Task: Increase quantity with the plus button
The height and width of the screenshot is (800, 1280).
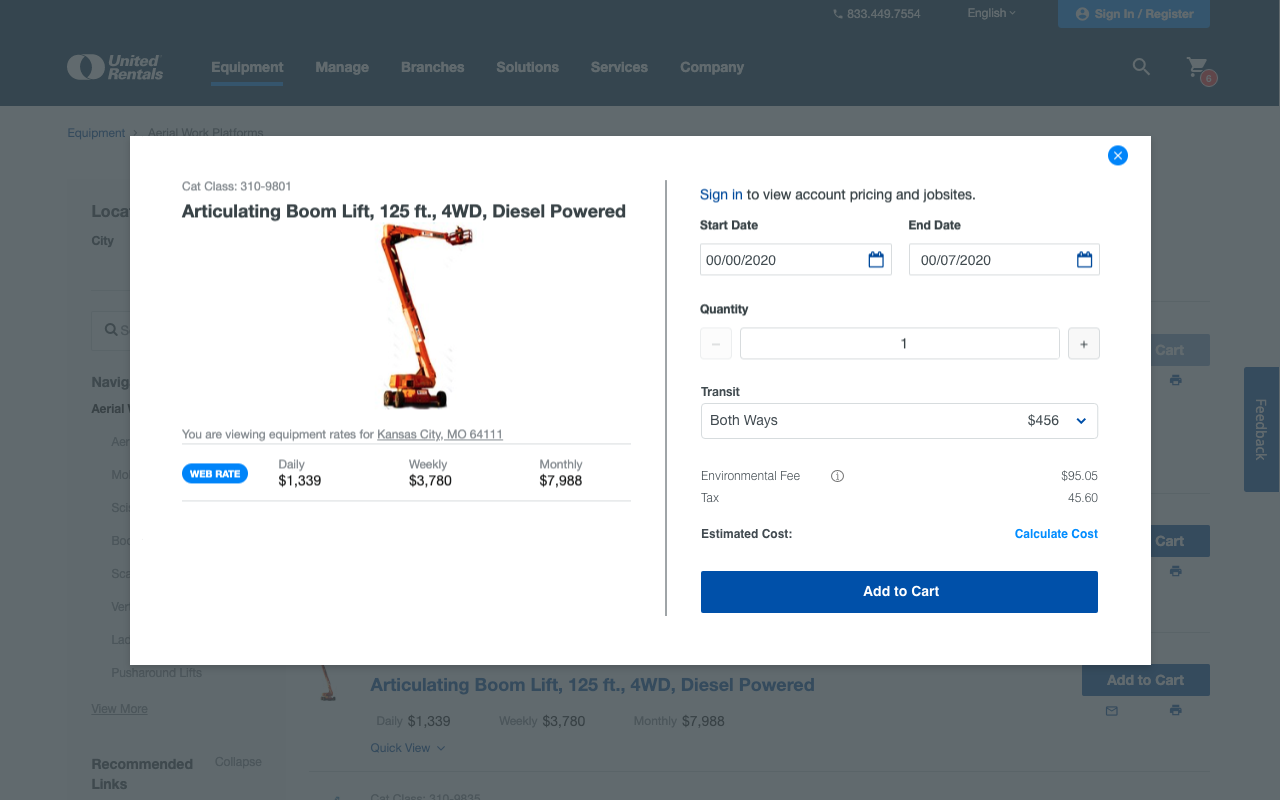Action: 1084,344
